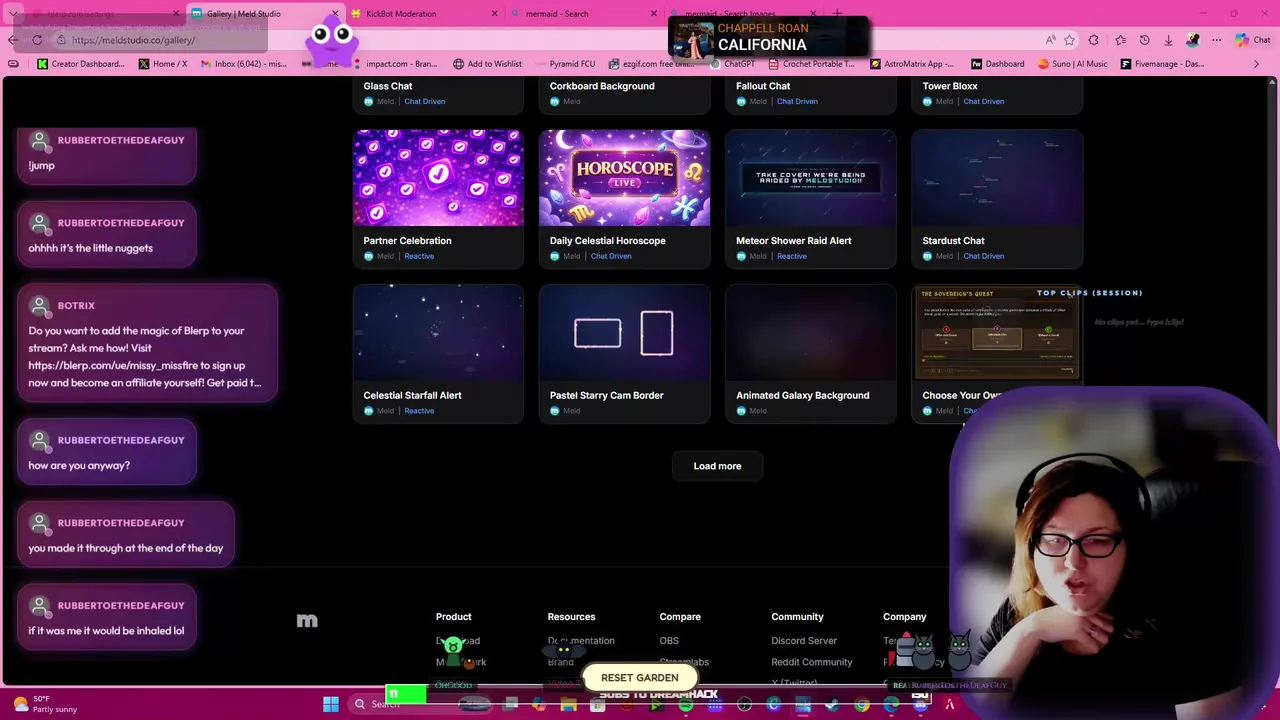Open the Crochet Portable bookmark
The width and height of the screenshot is (1280, 720).
coord(812,64)
